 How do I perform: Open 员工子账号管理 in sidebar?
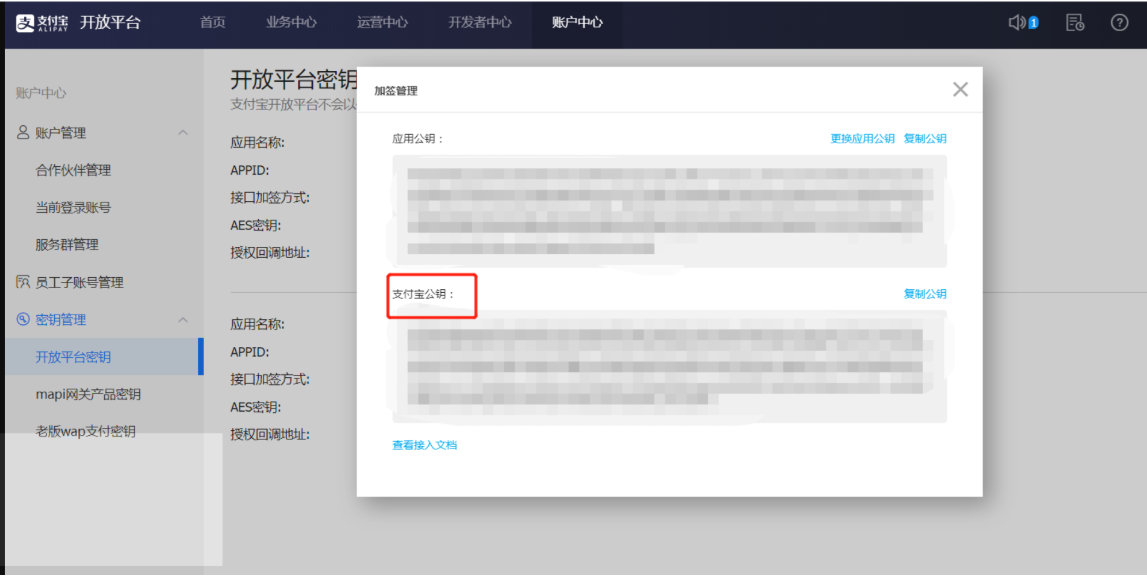79,282
